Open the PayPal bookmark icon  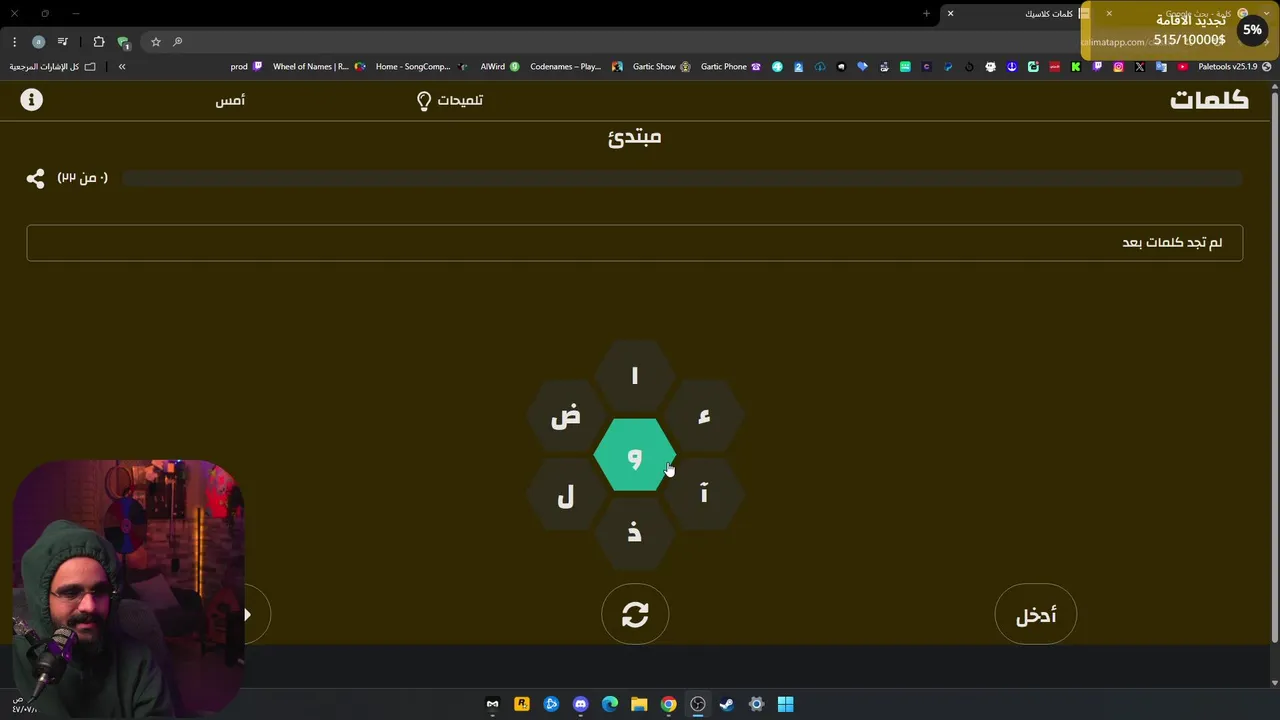(948, 67)
